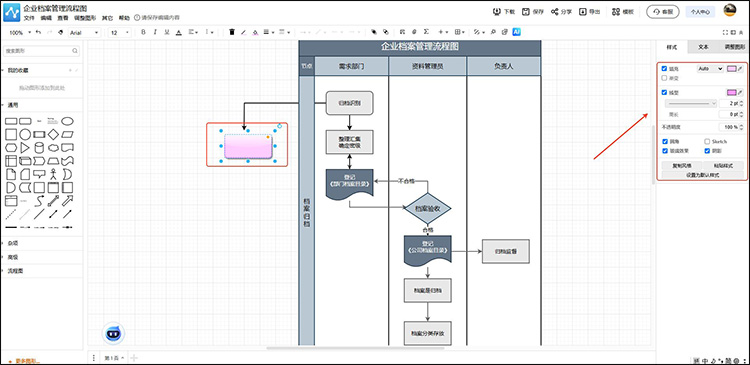Click the 粘贴样式 button
The height and width of the screenshot is (365, 750).
pyautogui.click(x=723, y=166)
